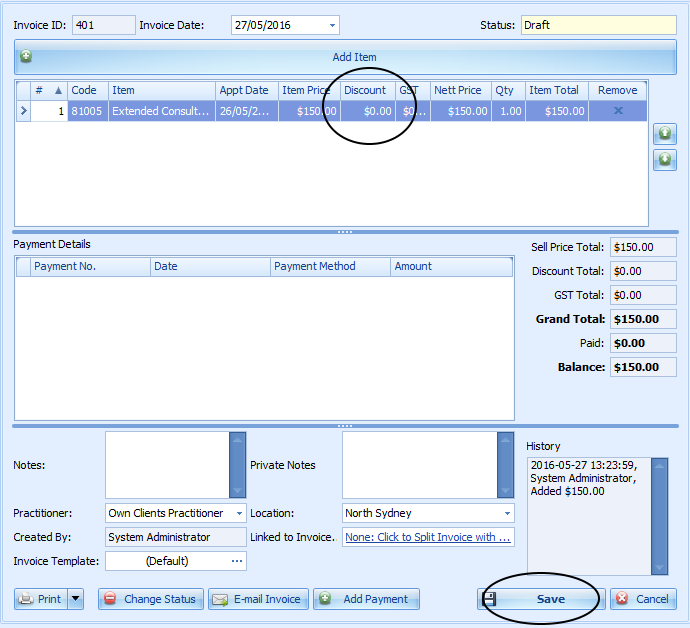
Task: Click the Remove column header
Action: [617, 90]
